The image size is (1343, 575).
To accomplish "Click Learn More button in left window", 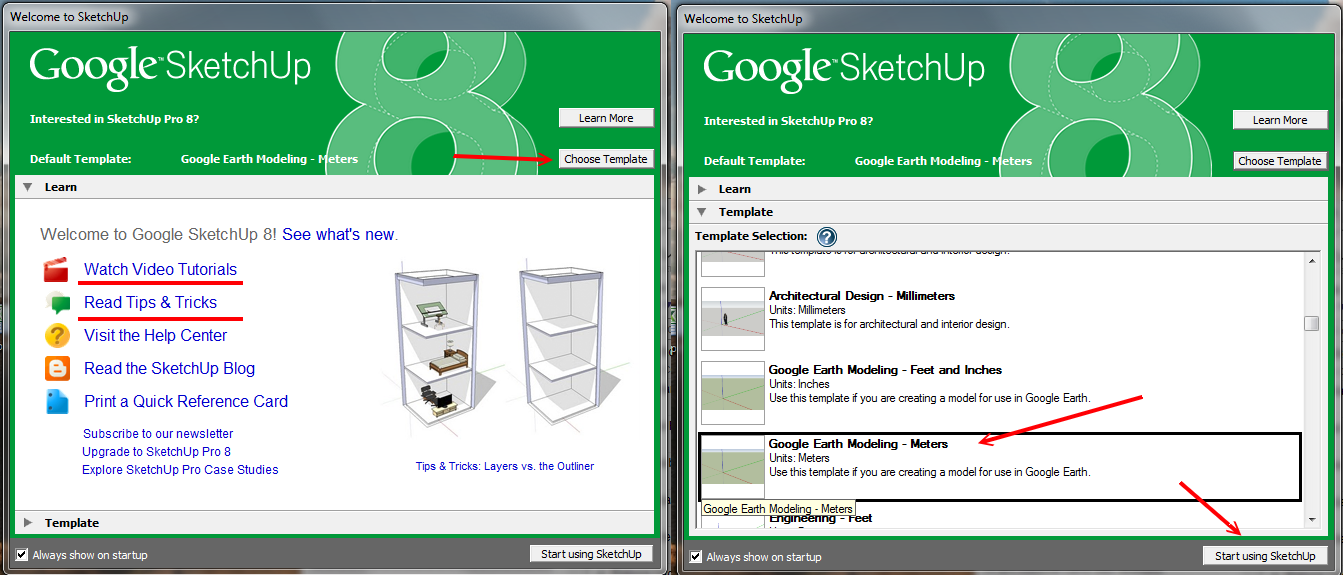I will pos(606,118).
